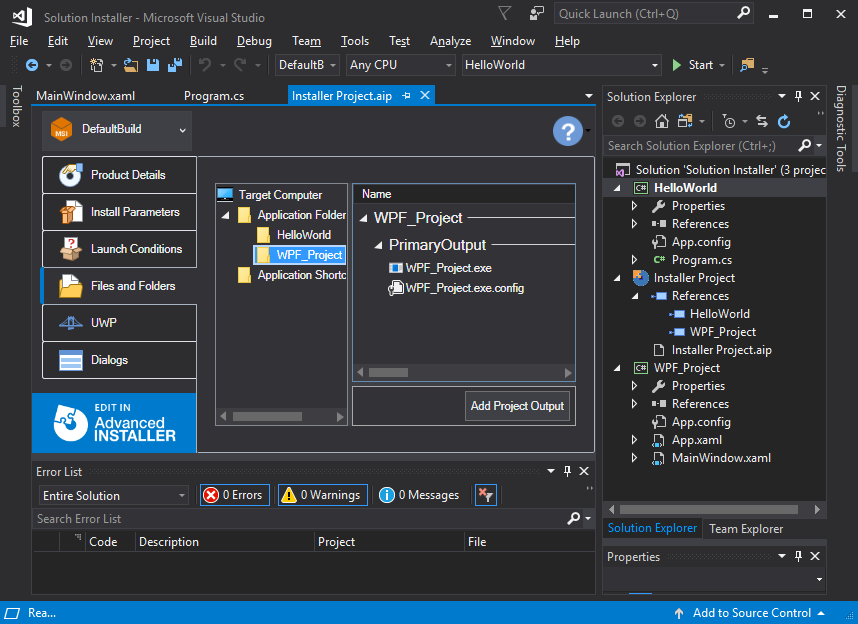Click the Pending Changes Filter clock icon
Image resolution: width=858 pixels, height=624 pixels.
click(729, 122)
